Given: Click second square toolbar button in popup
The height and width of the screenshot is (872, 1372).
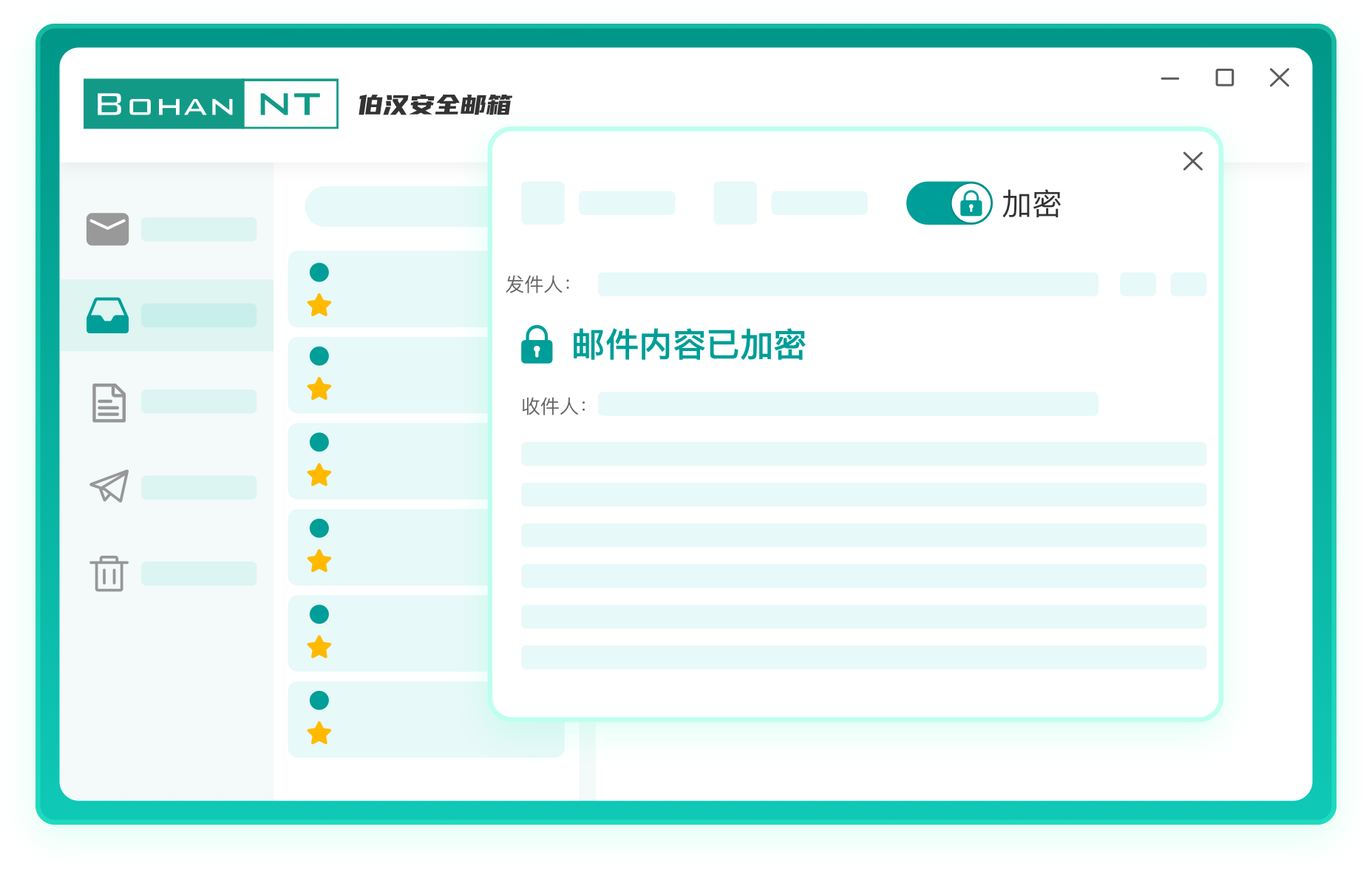Looking at the screenshot, I should 735,203.
